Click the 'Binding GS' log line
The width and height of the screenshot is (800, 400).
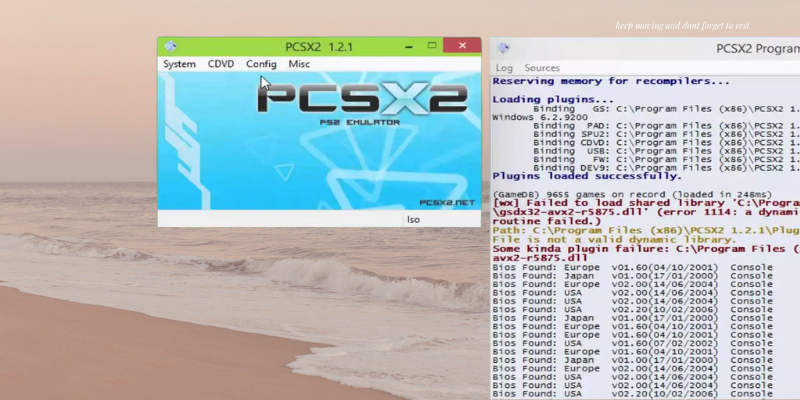point(666,108)
